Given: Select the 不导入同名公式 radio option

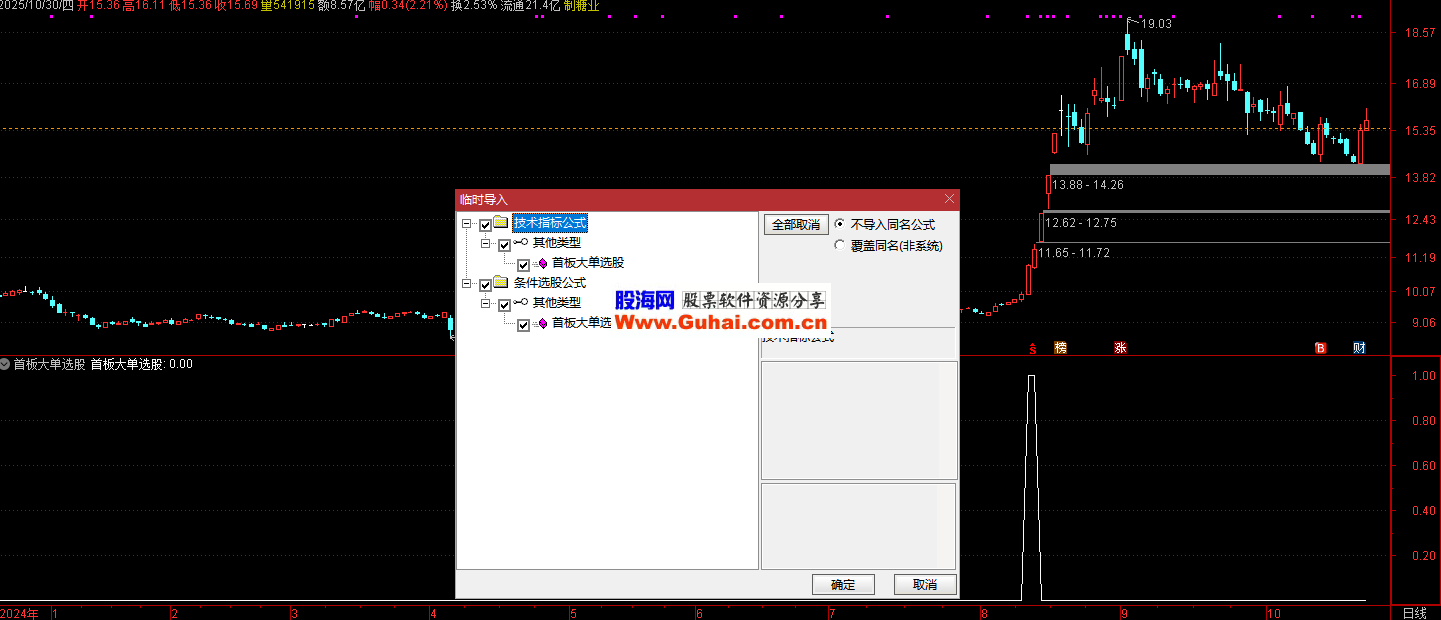Looking at the screenshot, I should point(839,225).
